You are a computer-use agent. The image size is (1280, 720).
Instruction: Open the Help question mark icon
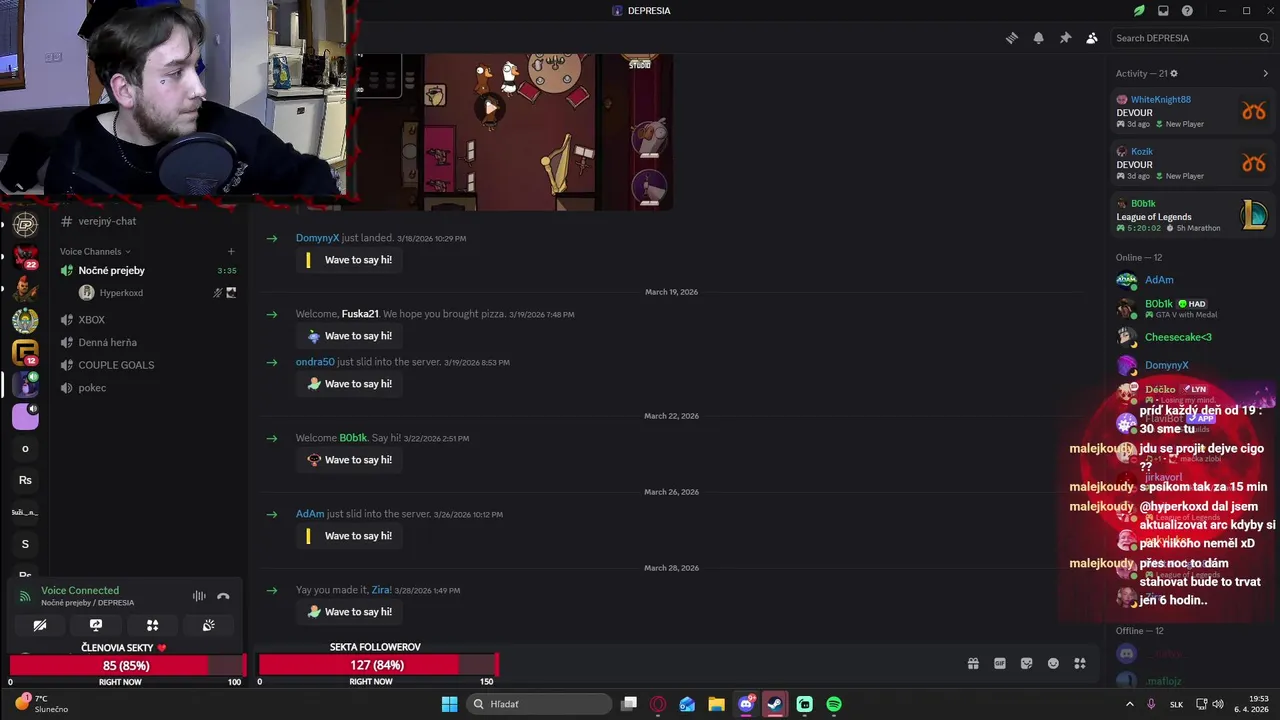(x=1187, y=11)
